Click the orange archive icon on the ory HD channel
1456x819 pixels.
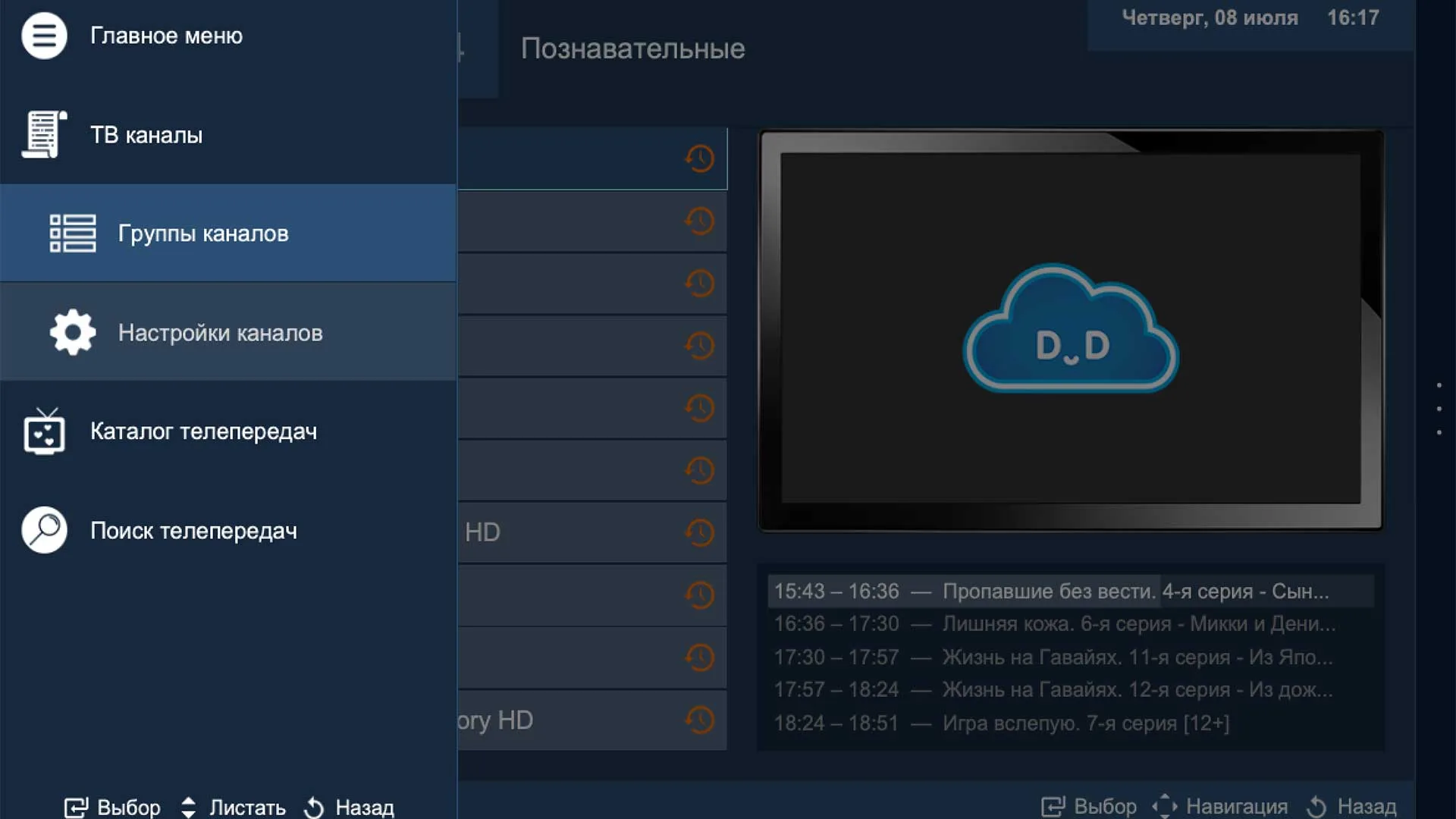[699, 720]
